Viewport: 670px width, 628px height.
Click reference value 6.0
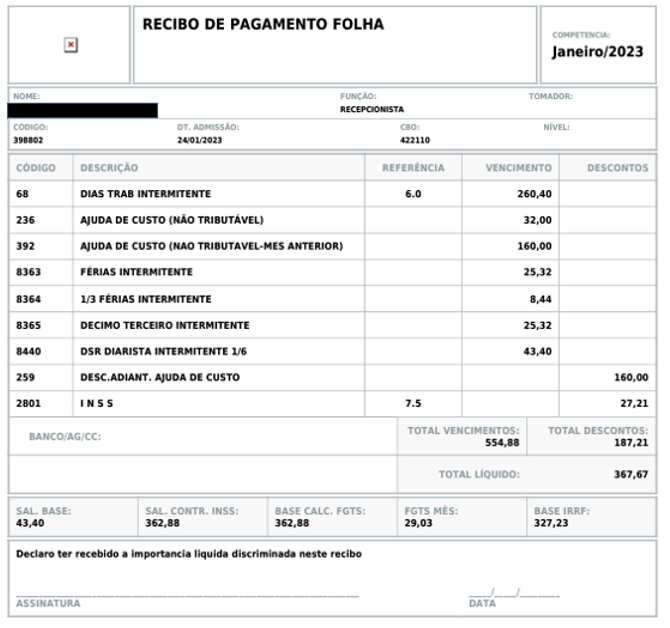[x=413, y=194]
